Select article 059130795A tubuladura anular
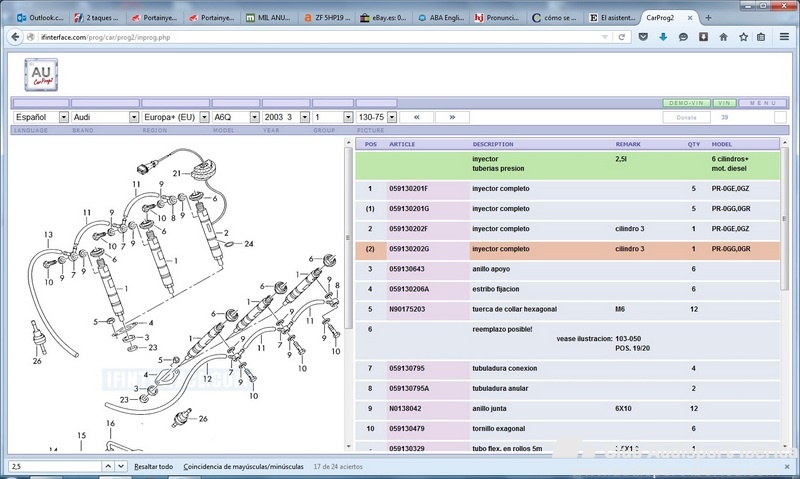The image size is (800, 479). click(x=567, y=388)
